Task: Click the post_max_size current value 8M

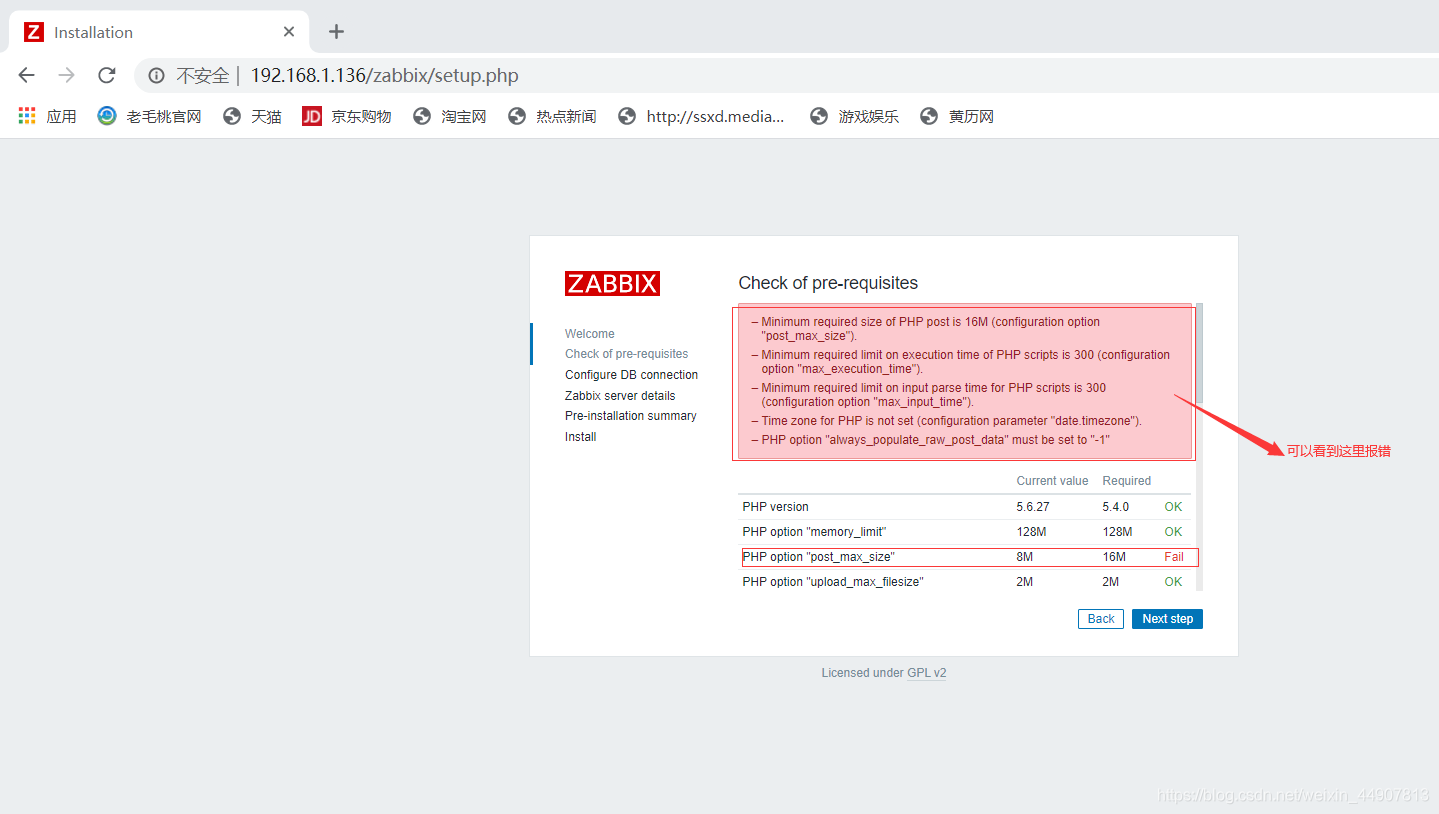Action: [1025, 557]
